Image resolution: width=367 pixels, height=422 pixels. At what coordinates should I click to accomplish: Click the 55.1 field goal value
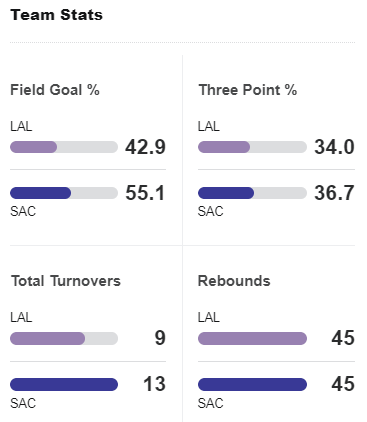click(145, 193)
